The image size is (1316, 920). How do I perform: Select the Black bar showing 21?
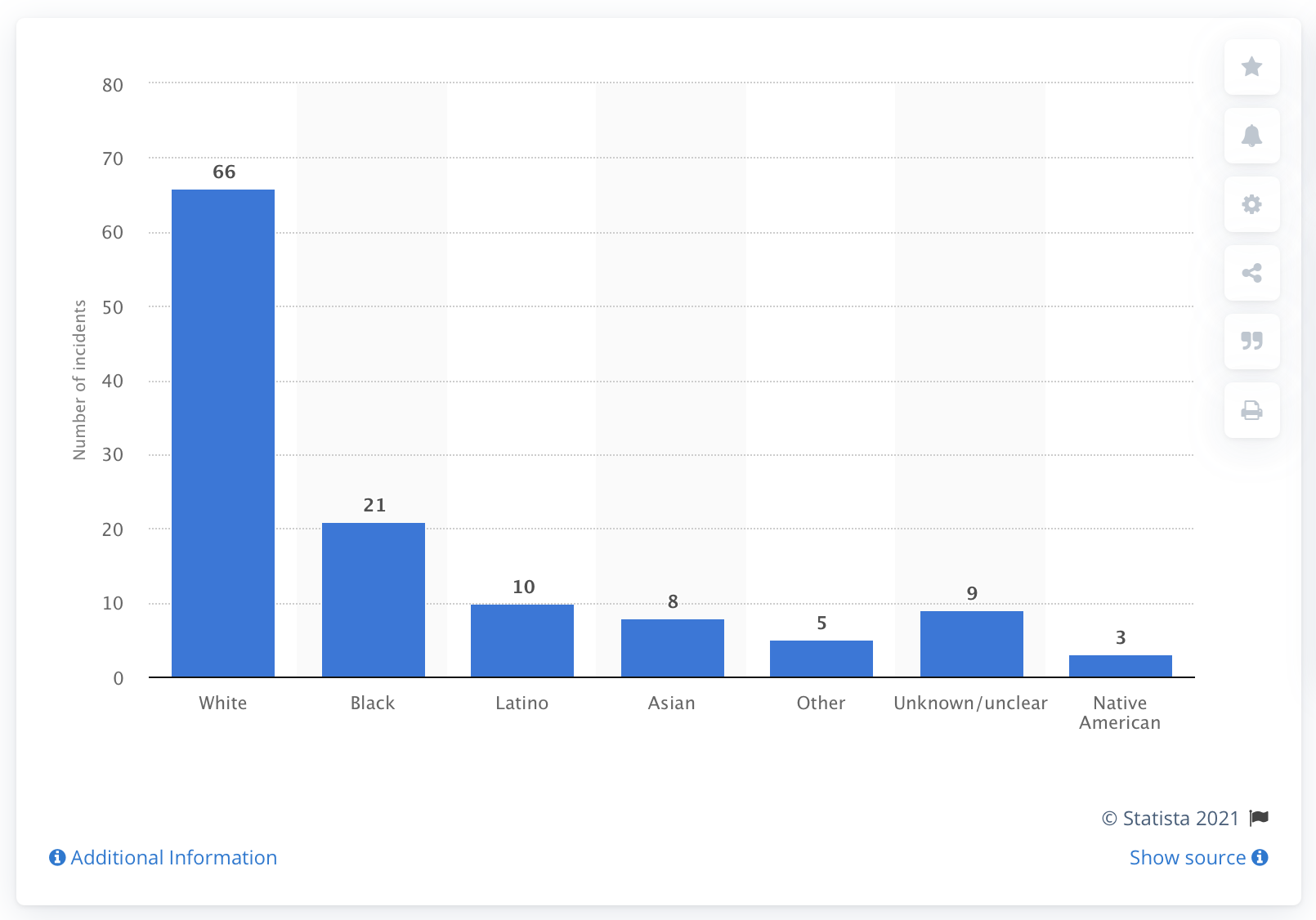374,600
